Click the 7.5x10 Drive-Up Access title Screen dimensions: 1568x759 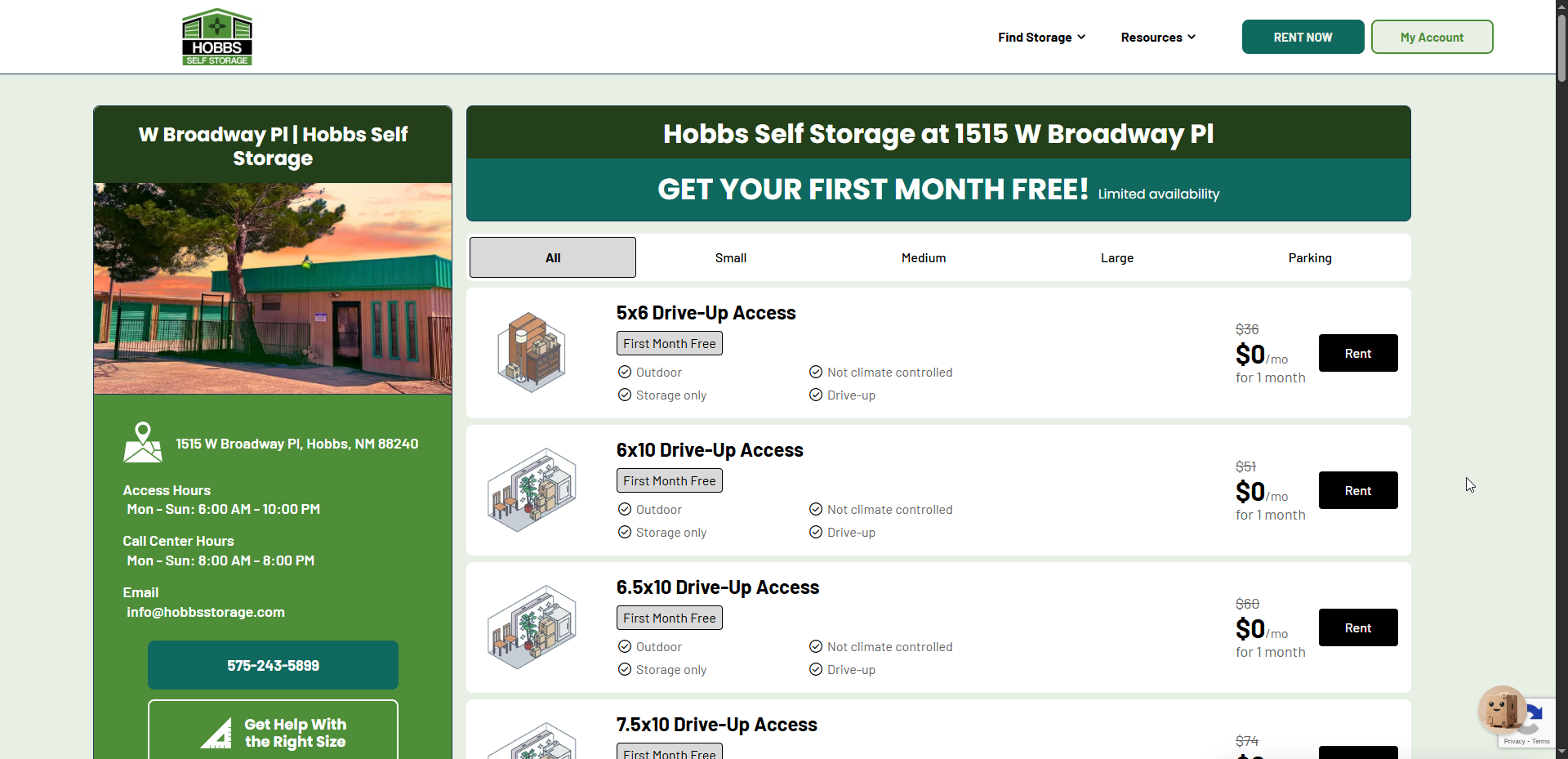coord(717,725)
